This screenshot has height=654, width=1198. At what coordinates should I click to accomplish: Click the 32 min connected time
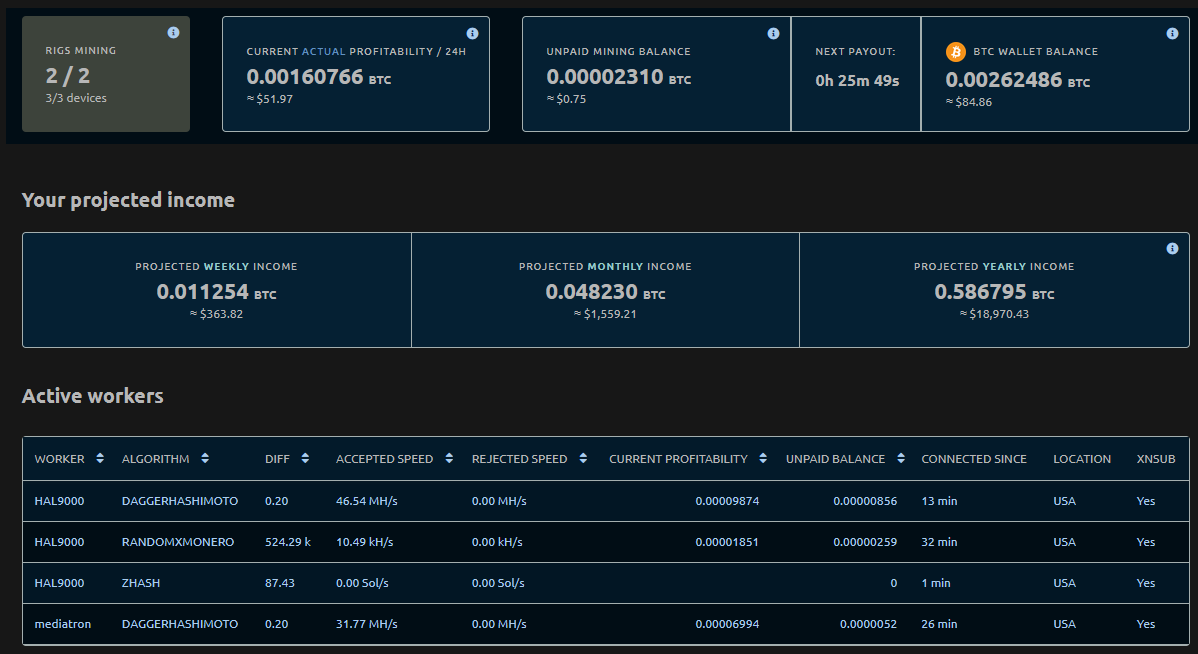(939, 542)
